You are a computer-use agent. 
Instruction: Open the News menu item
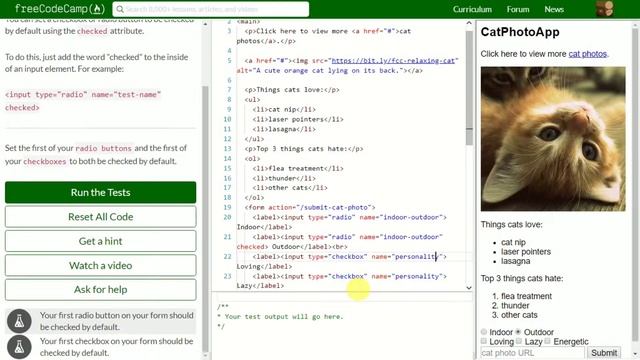(x=554, y=9)
